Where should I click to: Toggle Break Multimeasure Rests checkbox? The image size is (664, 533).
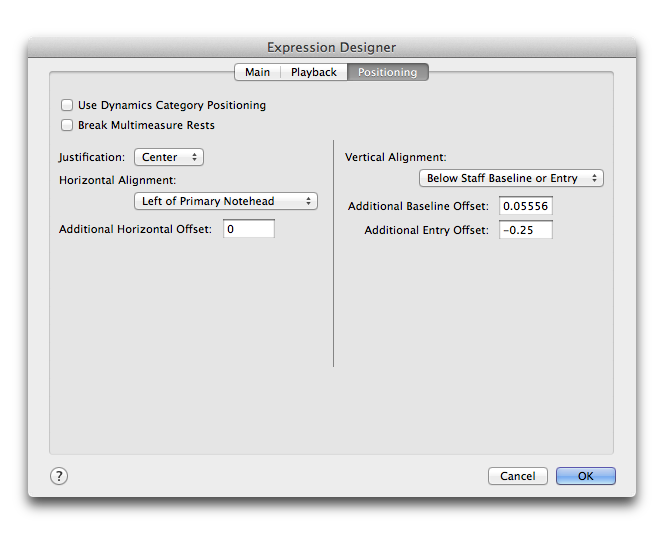pos(67,125)
